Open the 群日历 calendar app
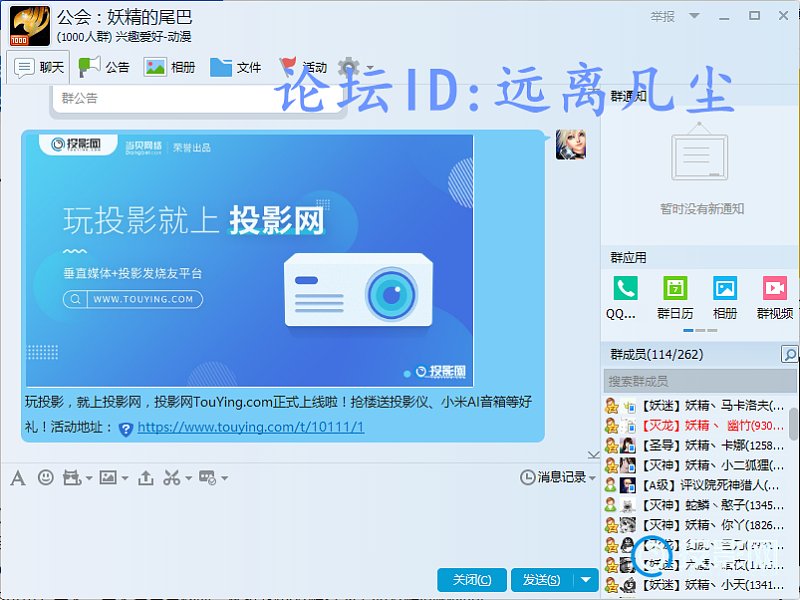The width and height of the screenshot is (800, 600). tap(675, 297)
